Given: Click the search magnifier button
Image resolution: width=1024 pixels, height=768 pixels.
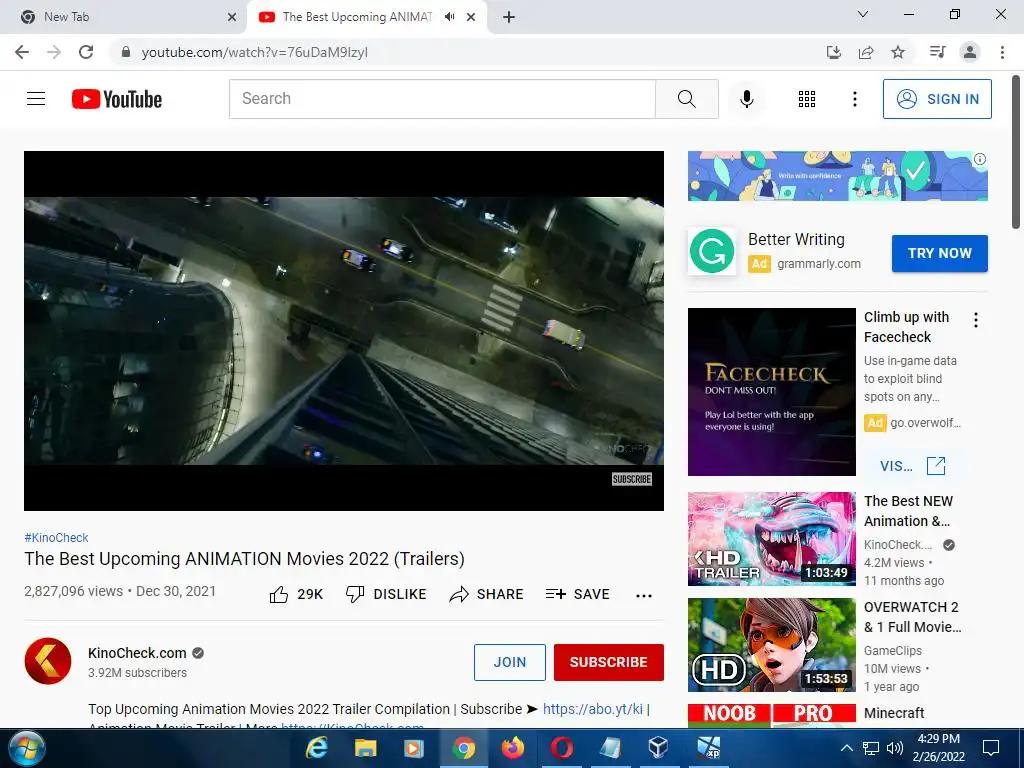Looking at the screenshot, I should point(686,99).
